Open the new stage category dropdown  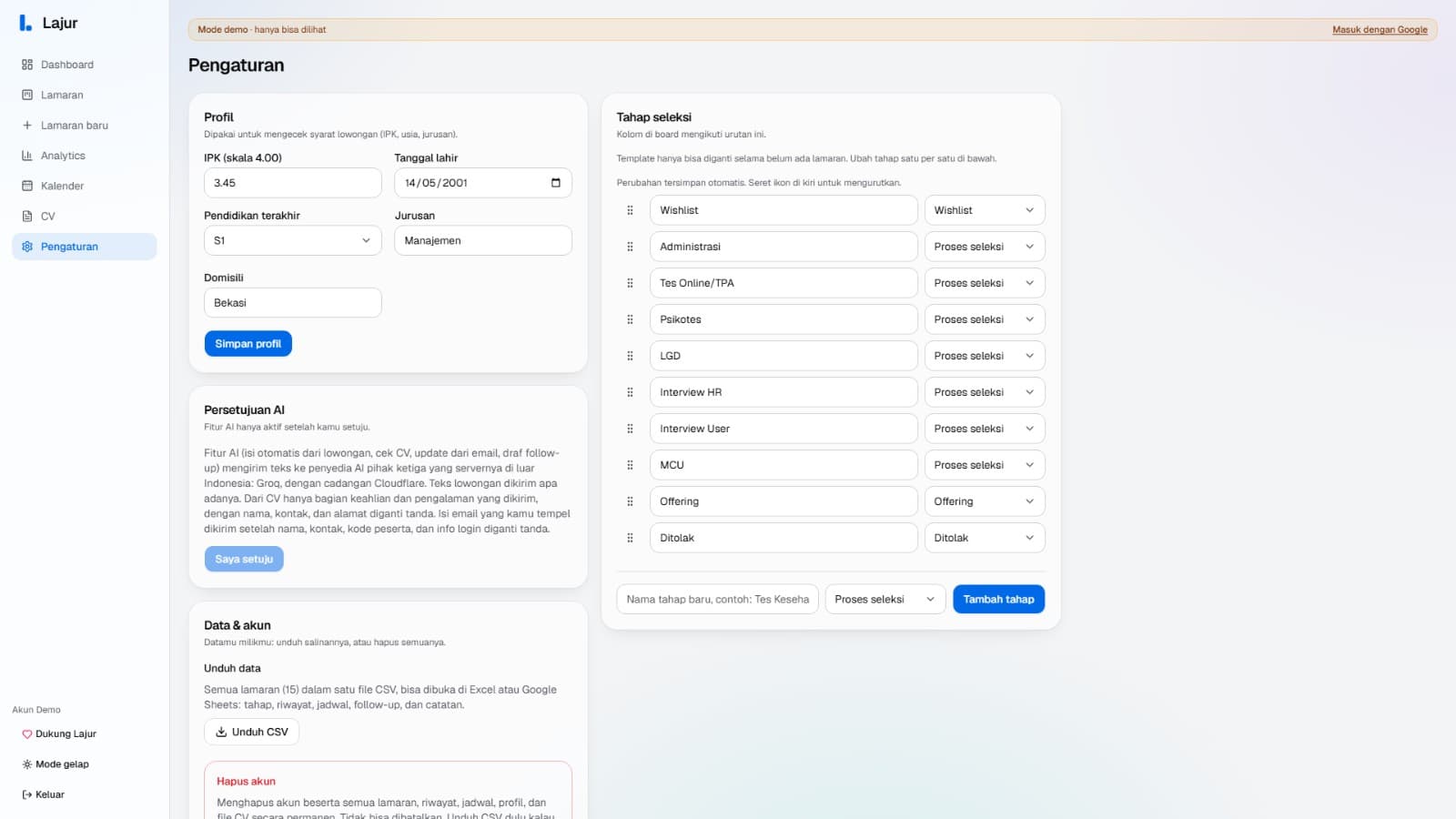(885, 599)
